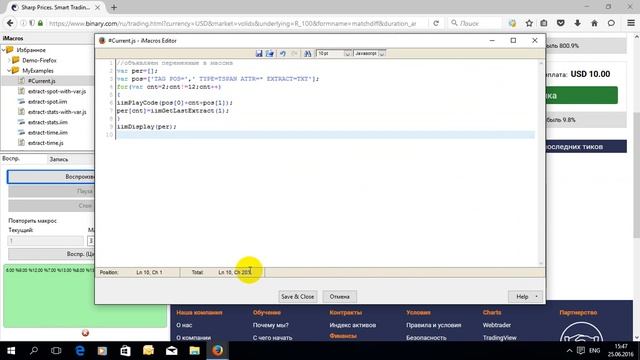Click the MyExamples folder icon
This screenshot has height=360, width=640.
(16, 70)
